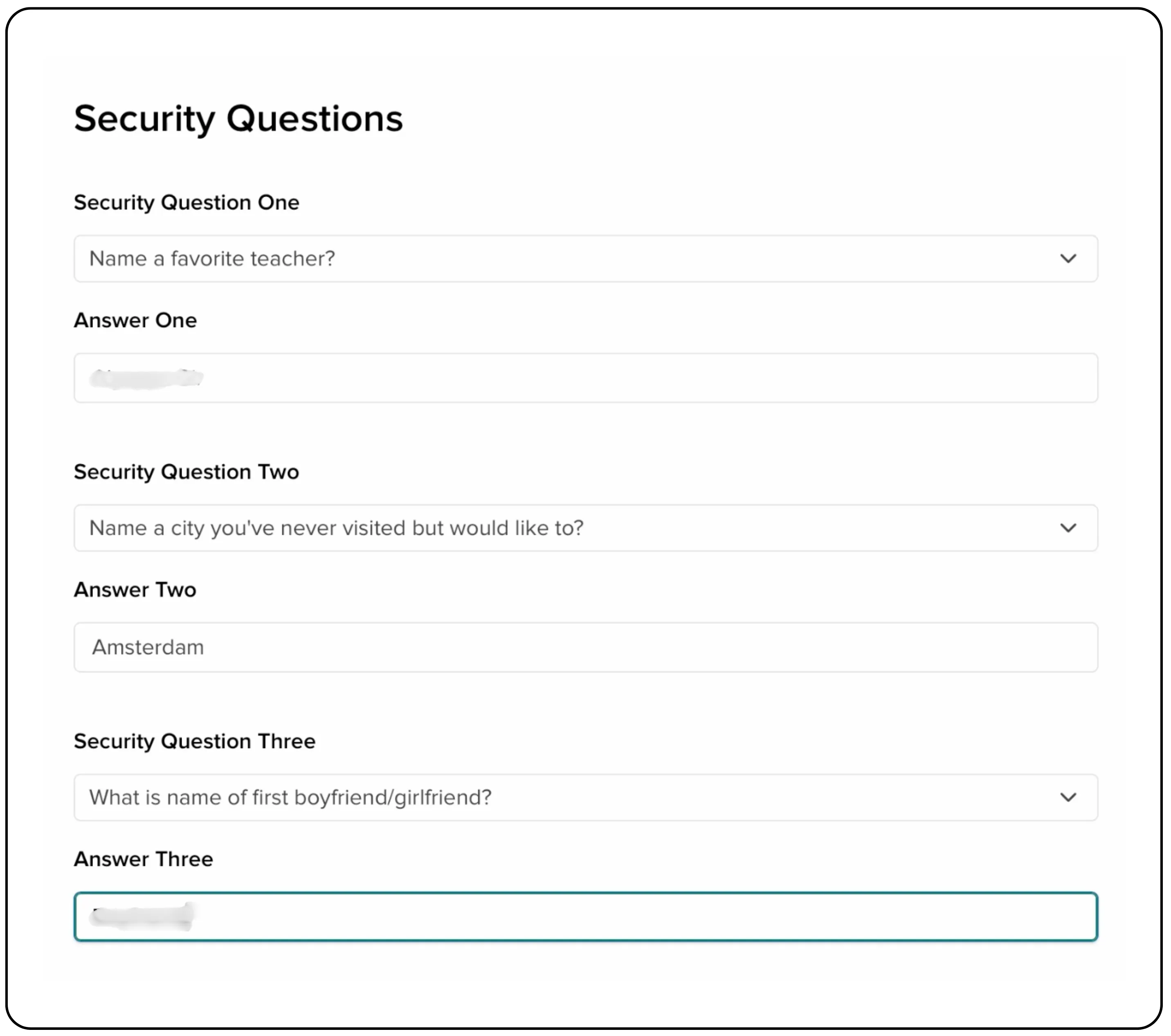Click the redacted answer under Answer One
The width and height of the screenshot is (1171, 1036).
(146, 378)
